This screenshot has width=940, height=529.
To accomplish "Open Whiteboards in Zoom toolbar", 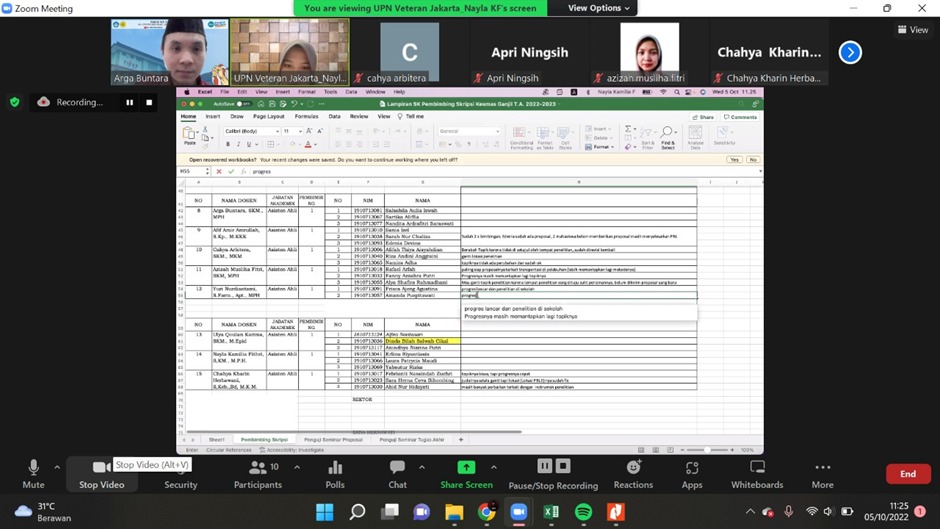I will pos(757,472).
